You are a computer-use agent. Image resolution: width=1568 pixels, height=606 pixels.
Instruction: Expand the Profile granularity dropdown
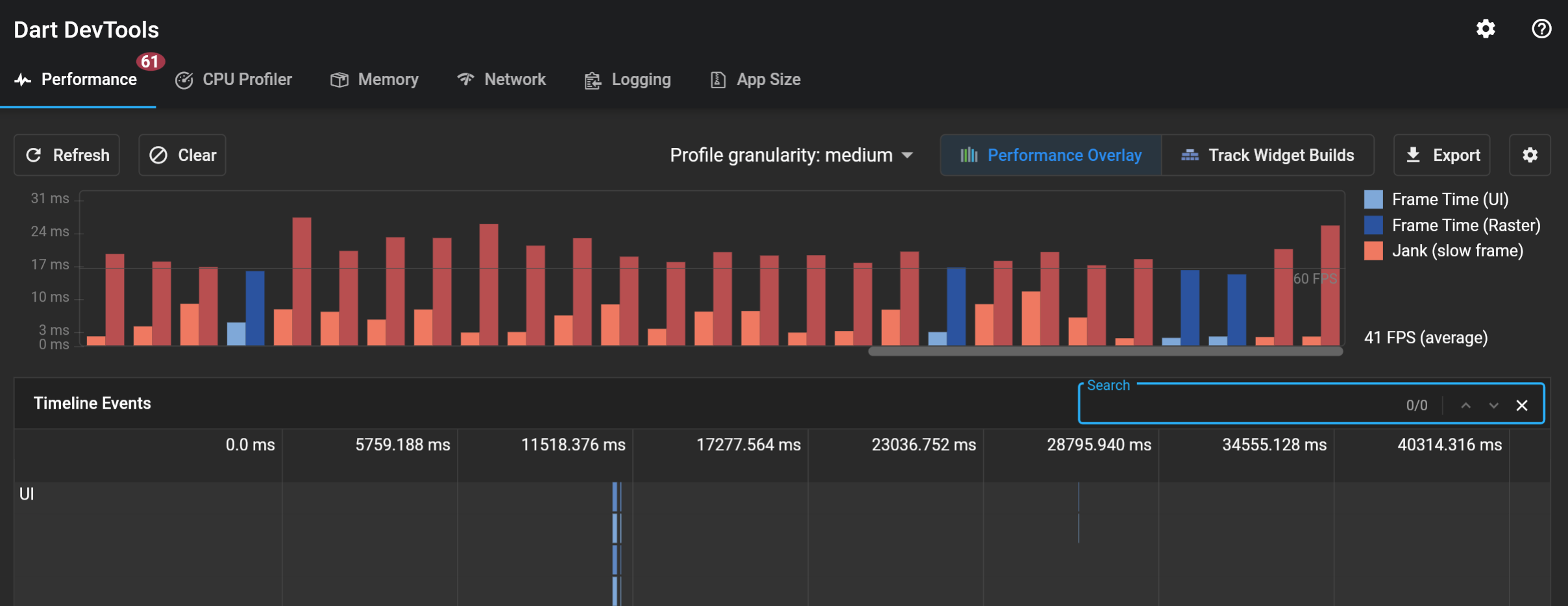pyautogui.click(x=792, y=155)
